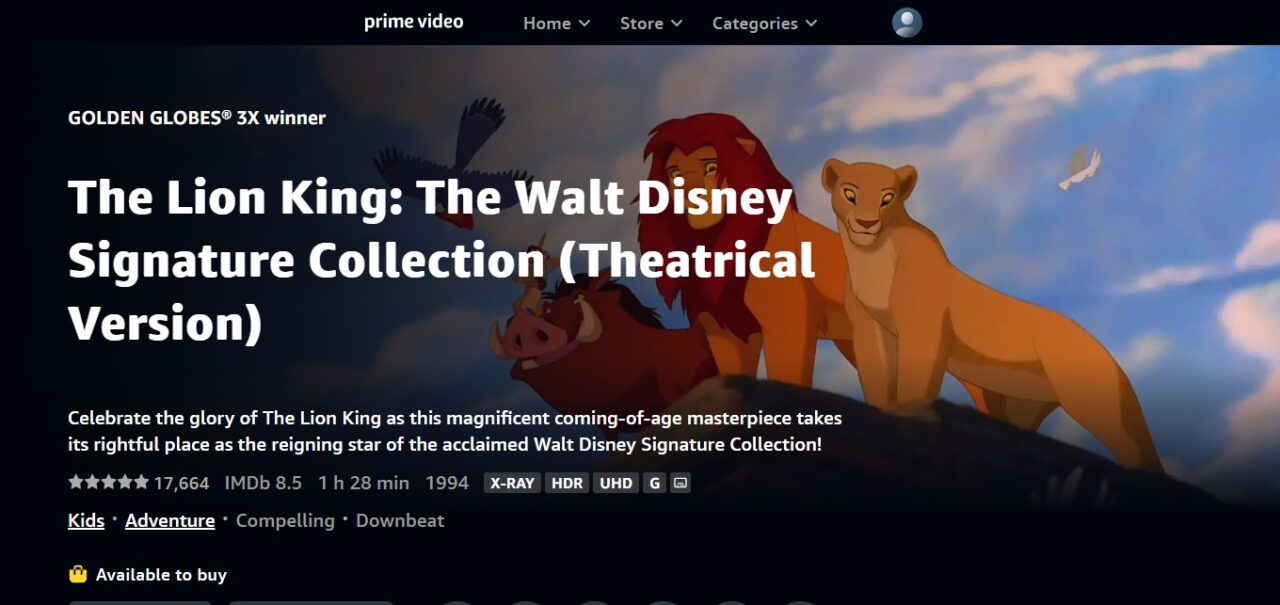Click the UHD badge
Screen dimensions: 1280x605
(x=616, y=483)
